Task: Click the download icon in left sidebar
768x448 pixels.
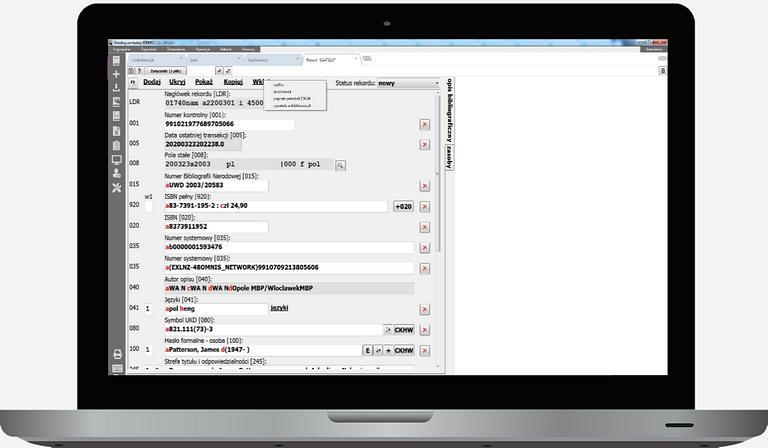Action: click(x=117, y=88)
